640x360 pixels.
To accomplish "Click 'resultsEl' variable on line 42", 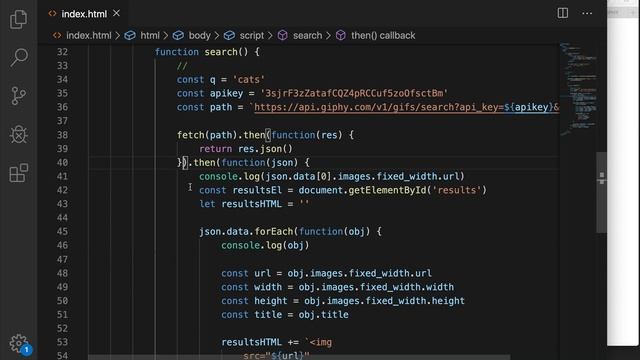I will tap(257, 190).
